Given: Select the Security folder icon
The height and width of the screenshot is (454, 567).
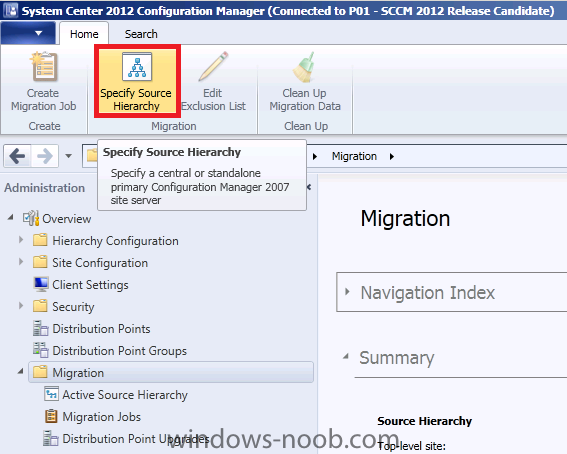Looking at the screenshot, I should tap(40, 306).
